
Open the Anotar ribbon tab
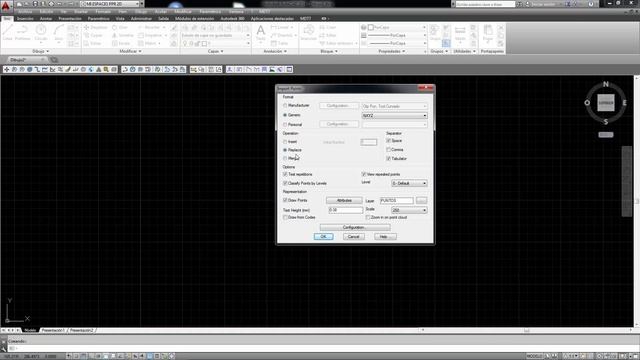[x=46, y=18]
